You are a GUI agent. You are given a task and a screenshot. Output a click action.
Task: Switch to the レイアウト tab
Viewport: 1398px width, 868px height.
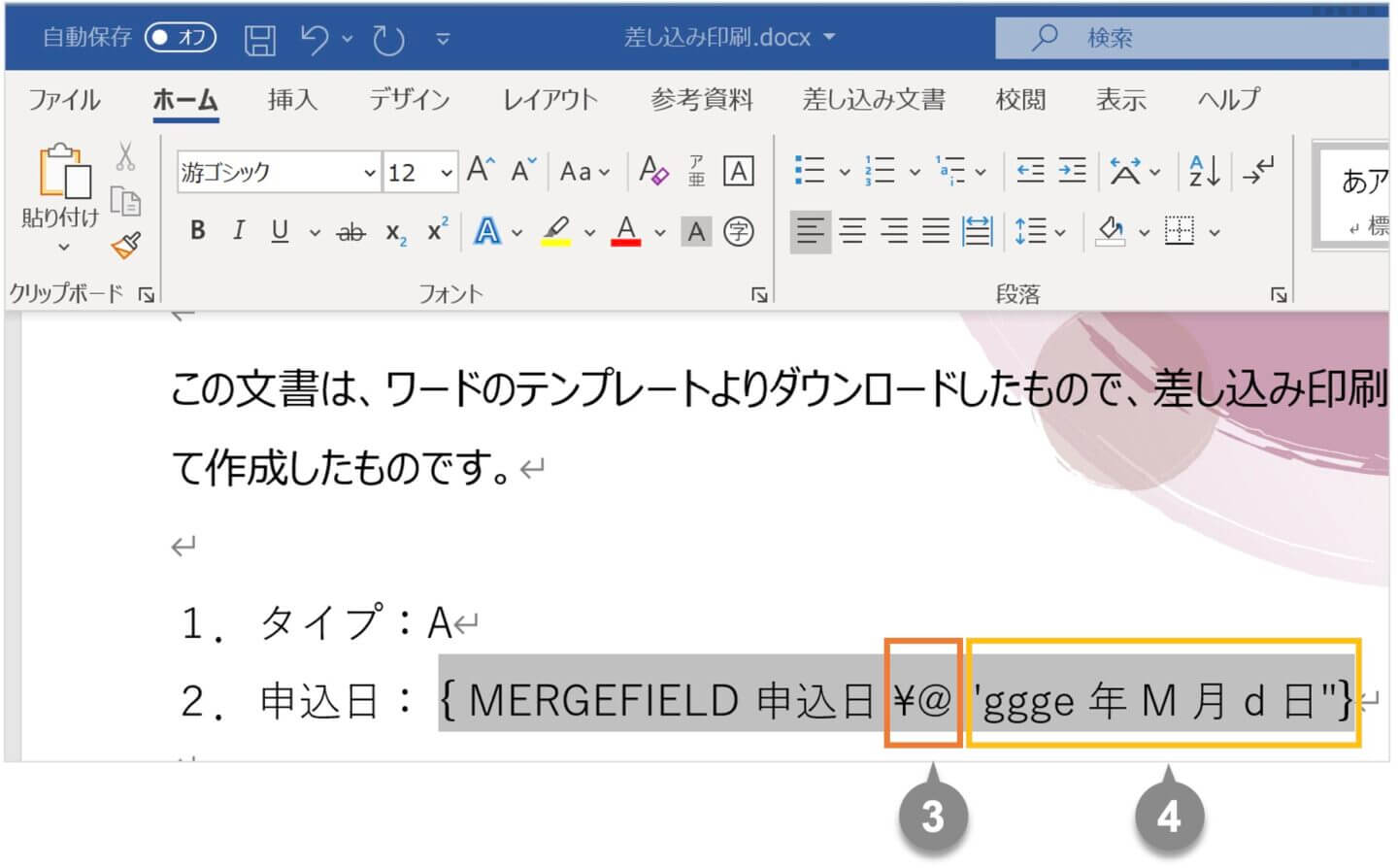[549, 99]
